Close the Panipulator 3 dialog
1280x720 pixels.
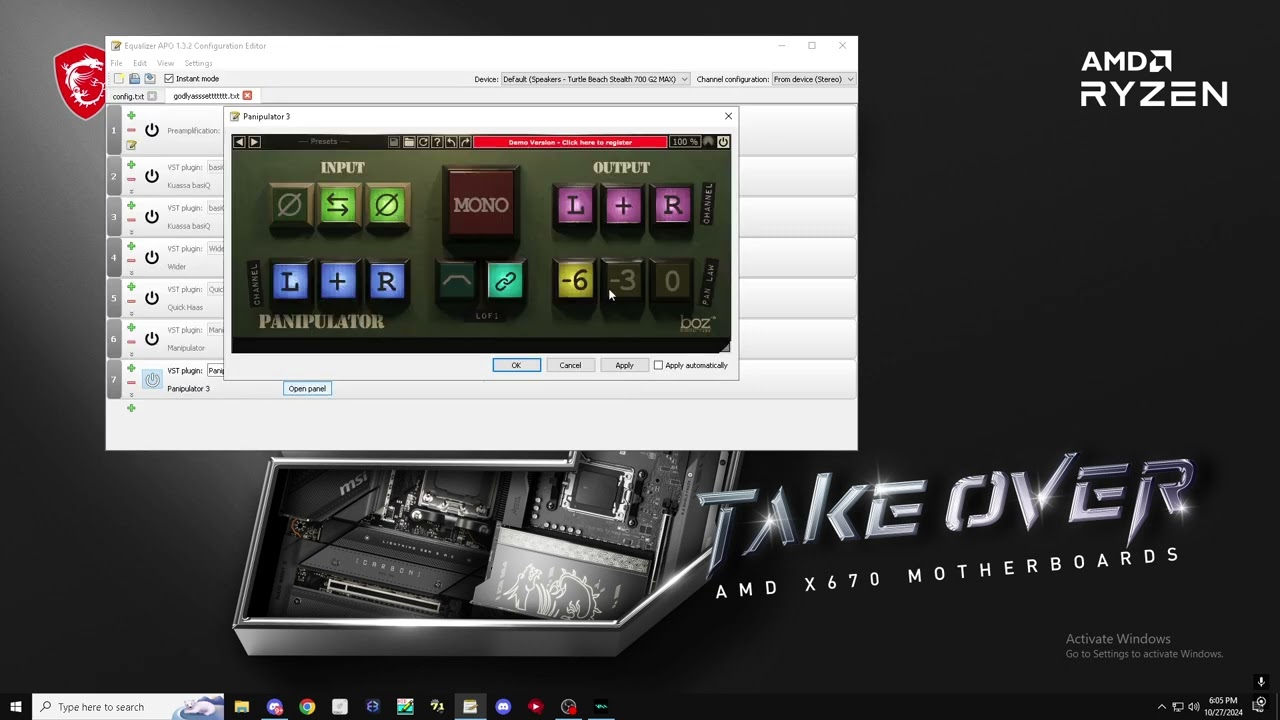tap(728, 116)
